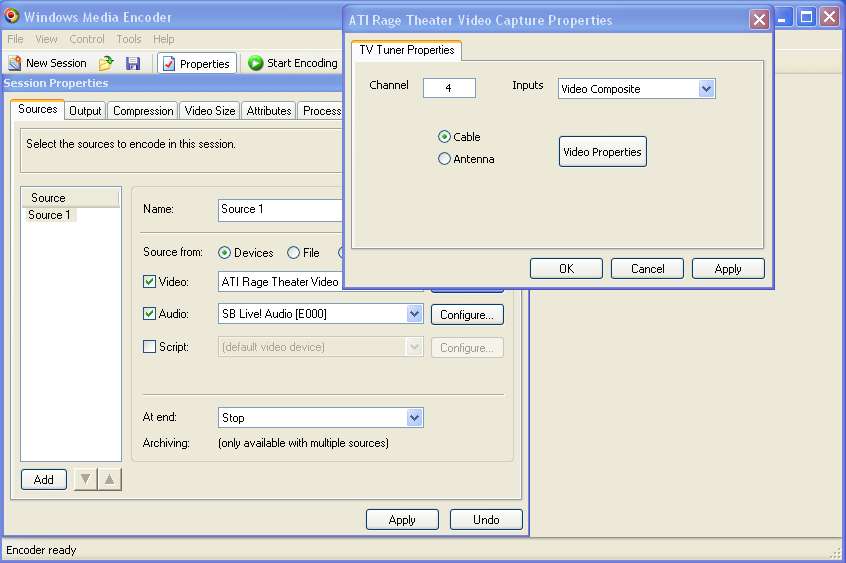Switch to the Video Size tab

click(210, 111)
